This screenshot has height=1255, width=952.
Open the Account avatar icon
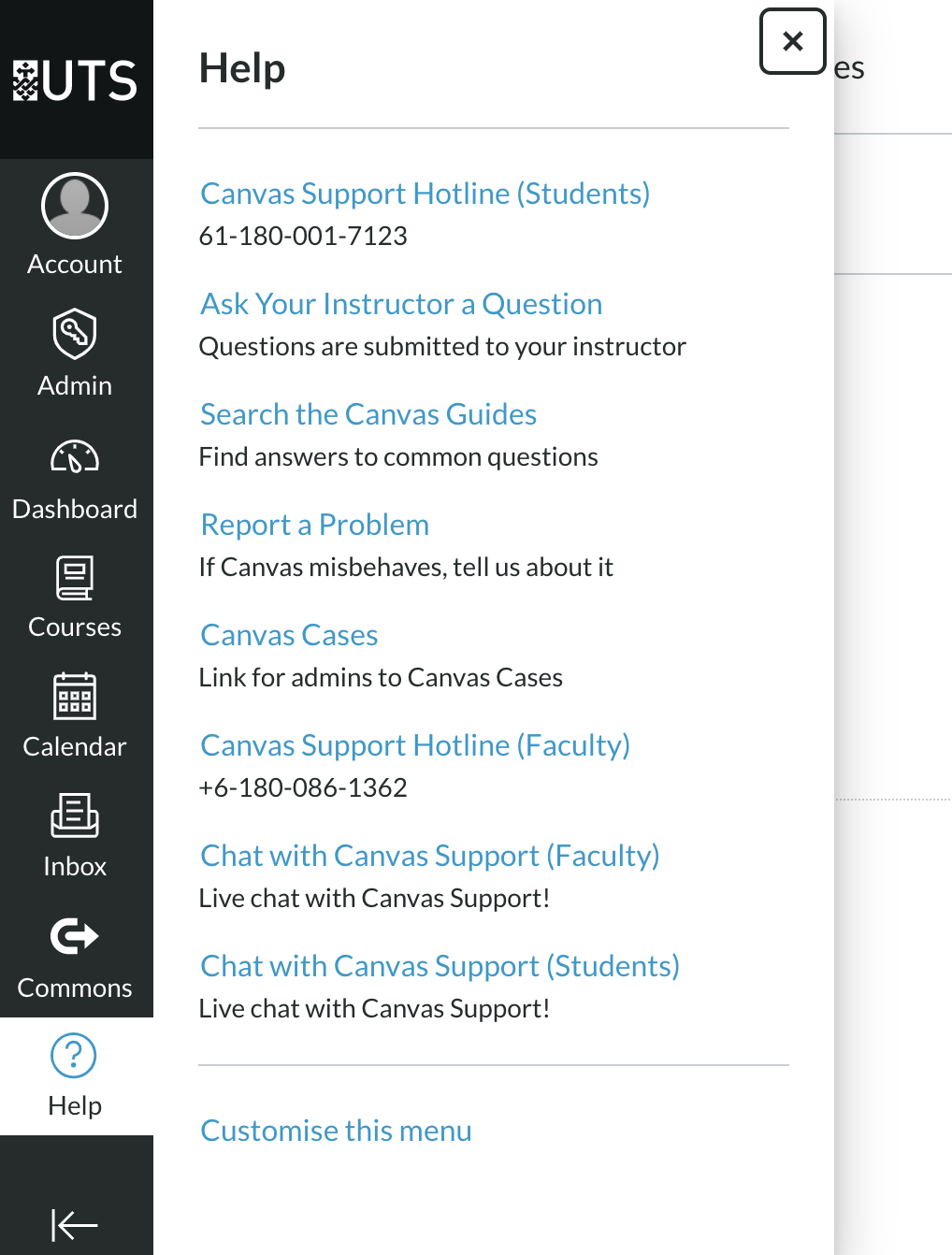pyautogui.click(x=75, y=205)
